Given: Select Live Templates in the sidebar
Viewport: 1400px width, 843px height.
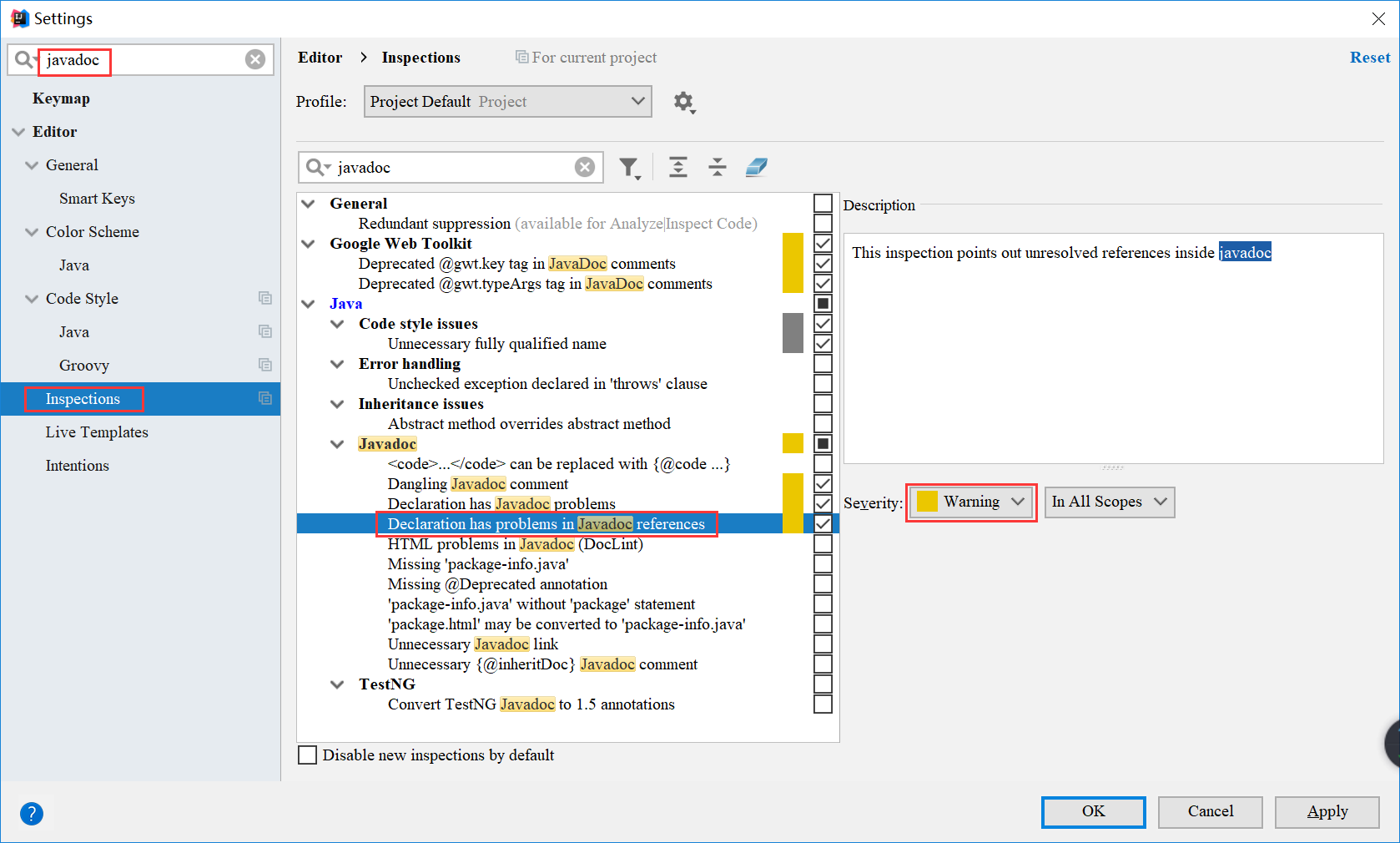Looking at the screenshot, I should 96,432.
